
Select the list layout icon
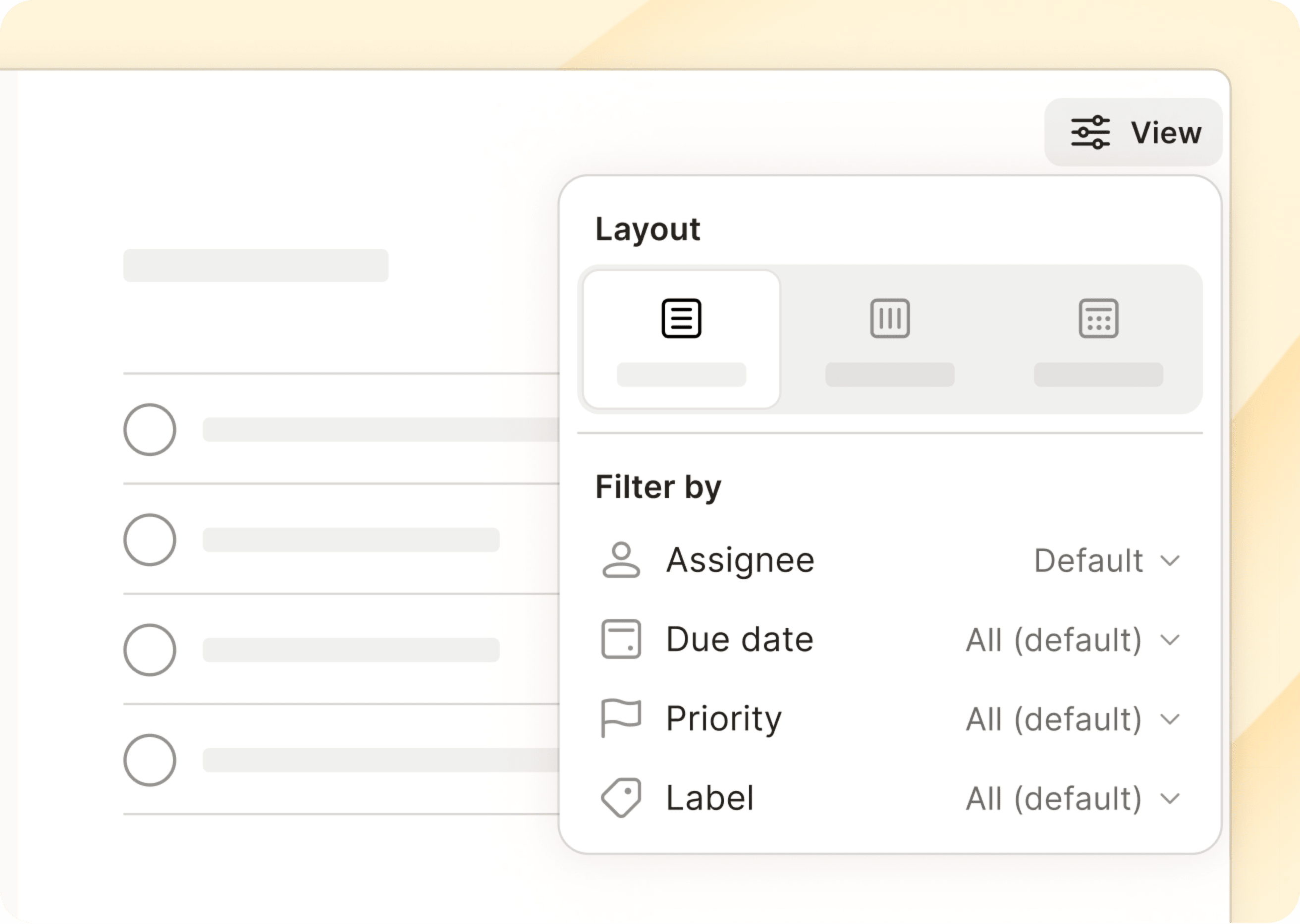[682, 319]
